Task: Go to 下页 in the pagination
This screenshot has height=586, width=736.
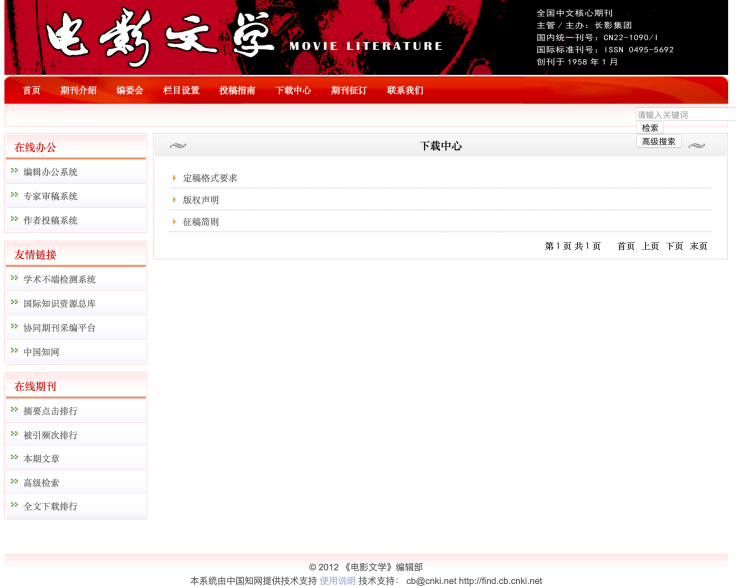Action: click(675, 246)
